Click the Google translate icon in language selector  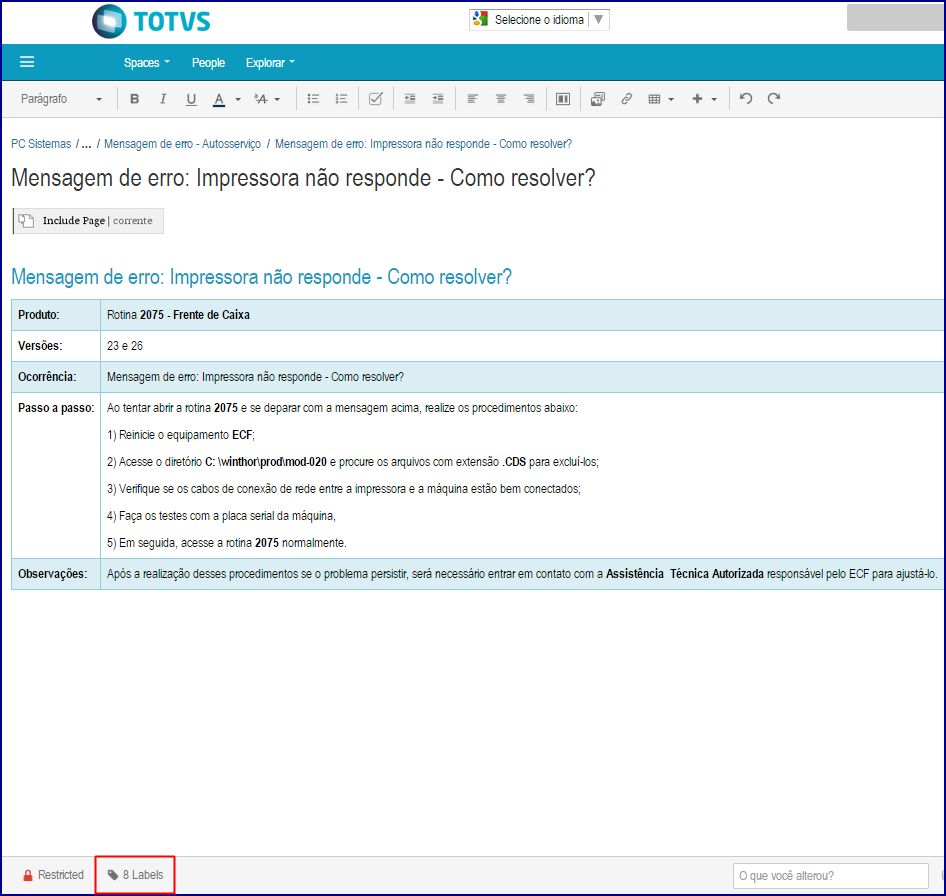coord(480,19)
